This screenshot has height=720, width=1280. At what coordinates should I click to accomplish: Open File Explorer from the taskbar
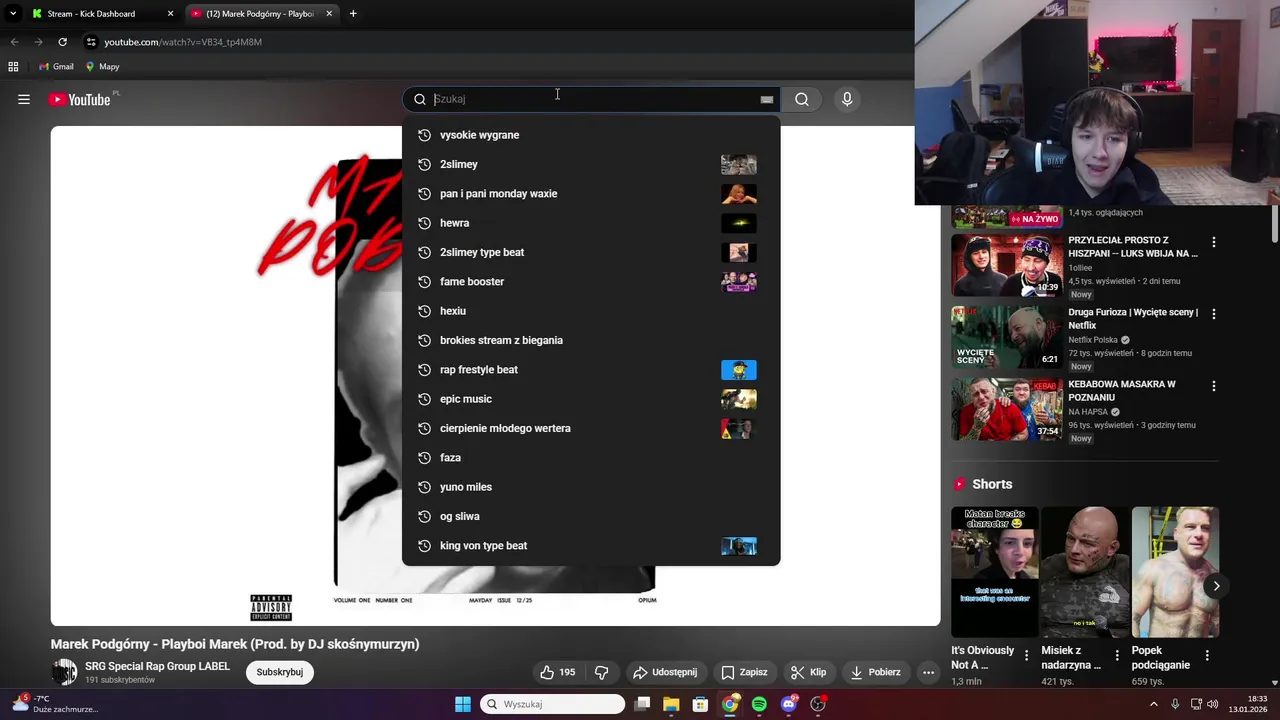click(671, 704)
